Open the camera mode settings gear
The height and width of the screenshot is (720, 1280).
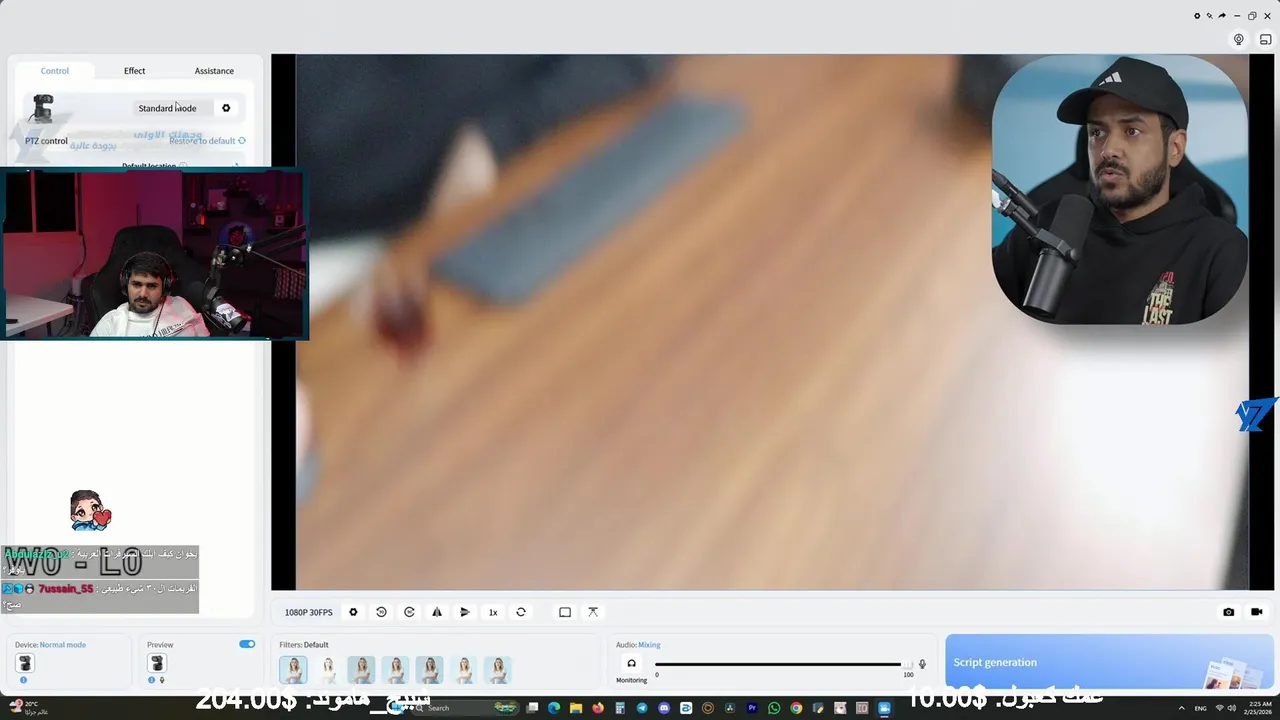226,108
